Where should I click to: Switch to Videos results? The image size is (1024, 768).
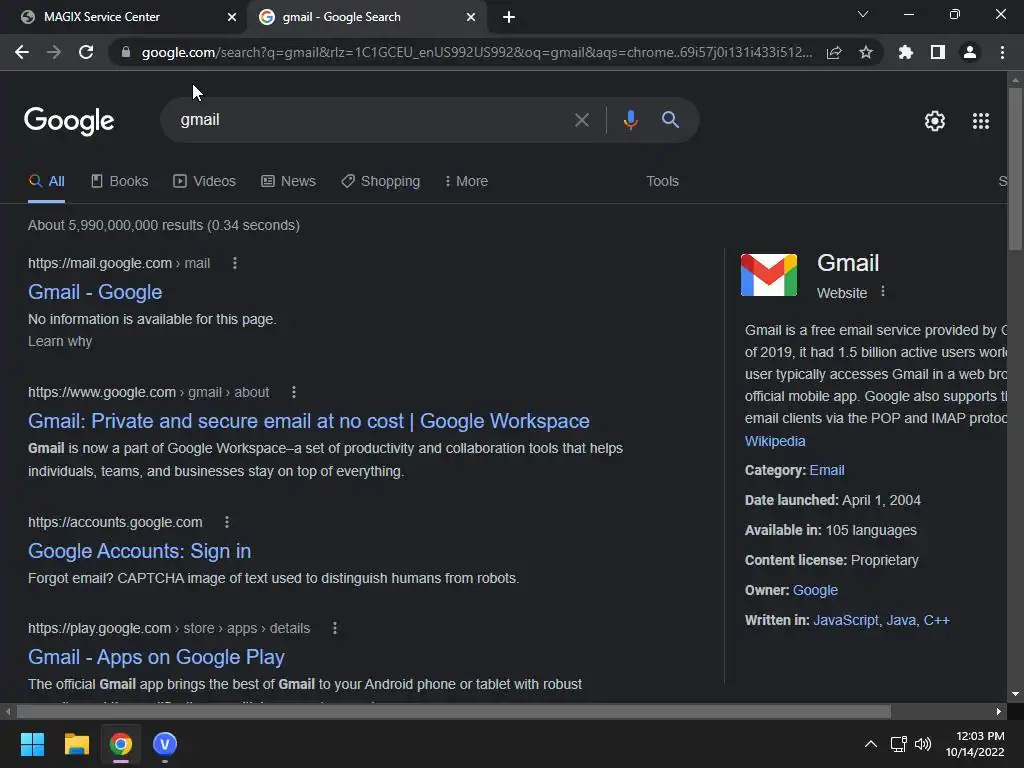(204, 182)
